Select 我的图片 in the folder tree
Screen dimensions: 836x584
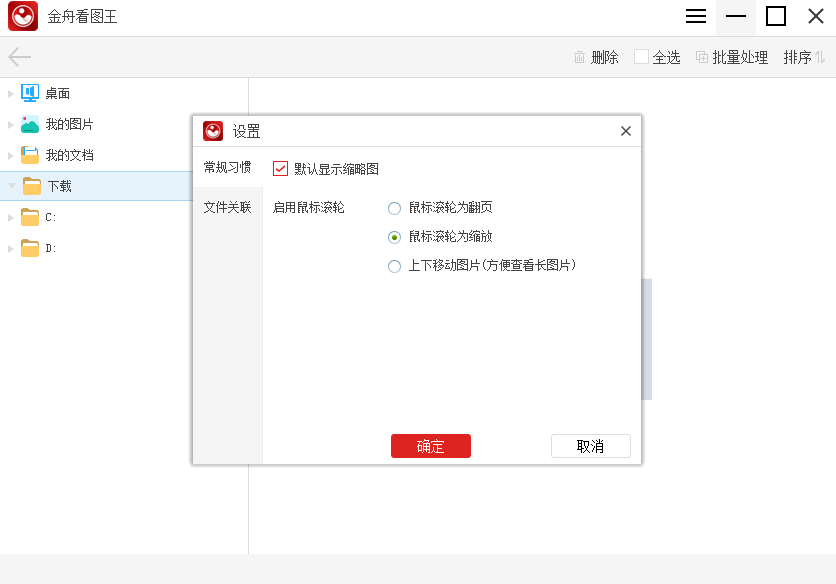click(69, 124)
